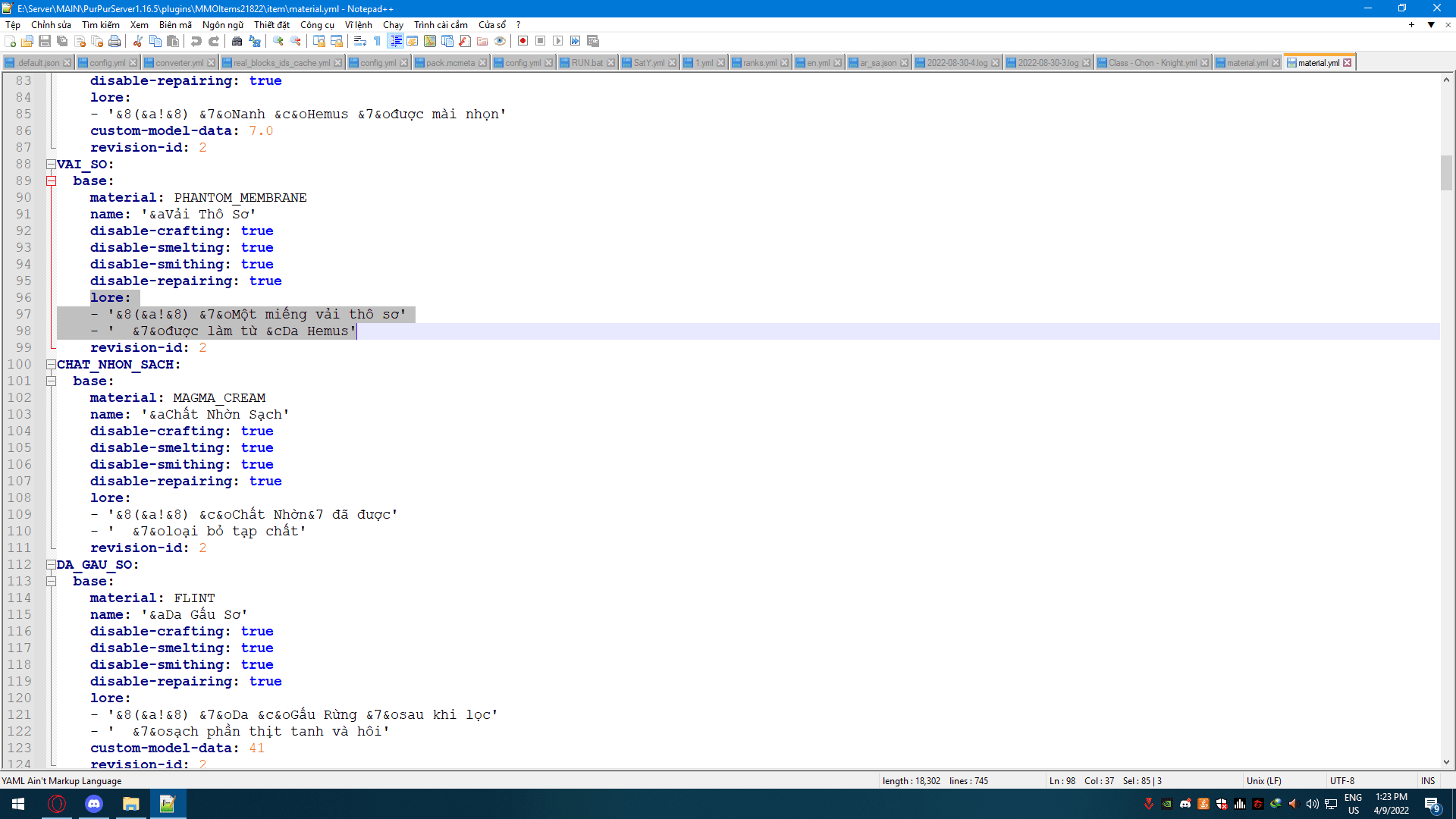Open the Ngôn ngữ menu
Viewport: 1456px width, 819px height.
click(222, 25)
